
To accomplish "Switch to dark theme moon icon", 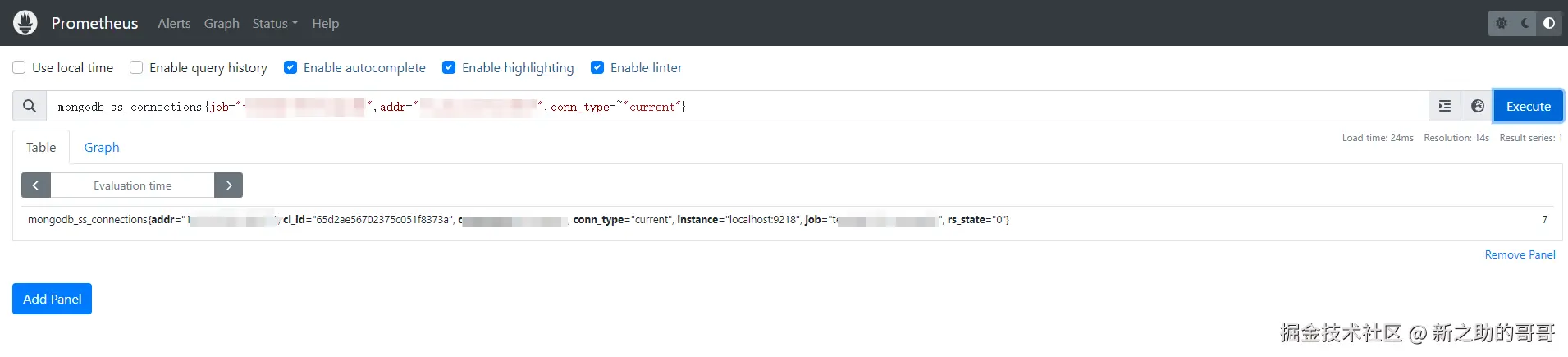I will pyautogui.click(x=1525, y=23).
